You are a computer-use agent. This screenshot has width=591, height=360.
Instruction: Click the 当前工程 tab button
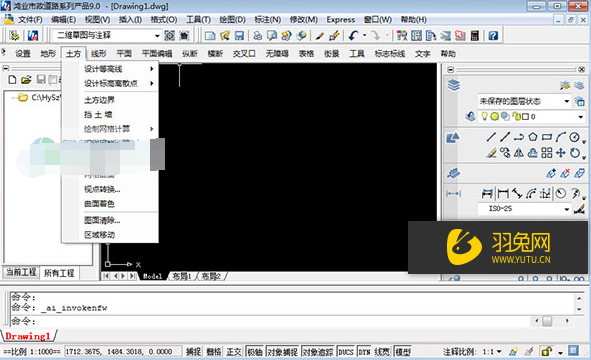21,272
